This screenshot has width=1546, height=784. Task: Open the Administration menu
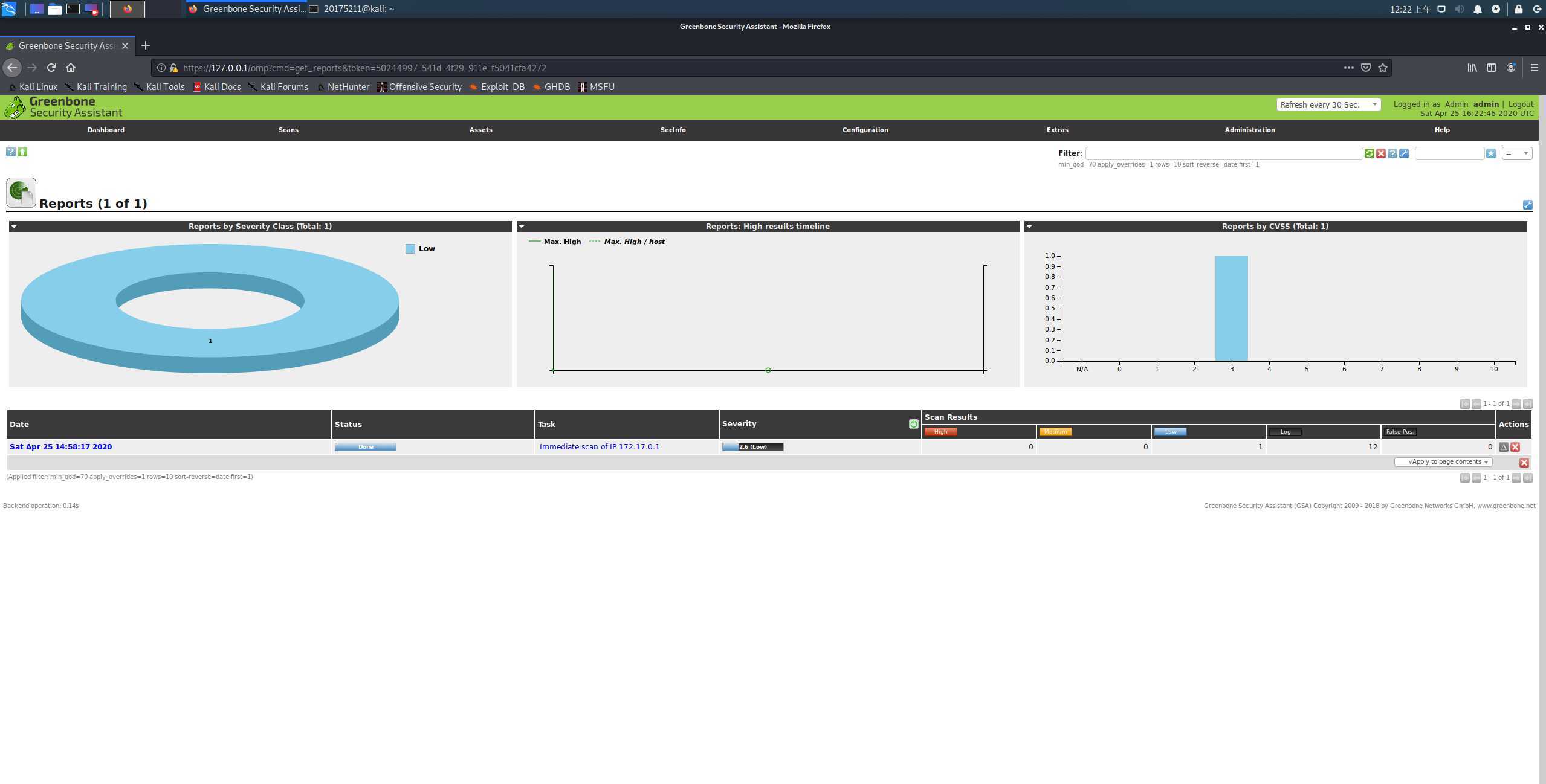point(1249,130)
